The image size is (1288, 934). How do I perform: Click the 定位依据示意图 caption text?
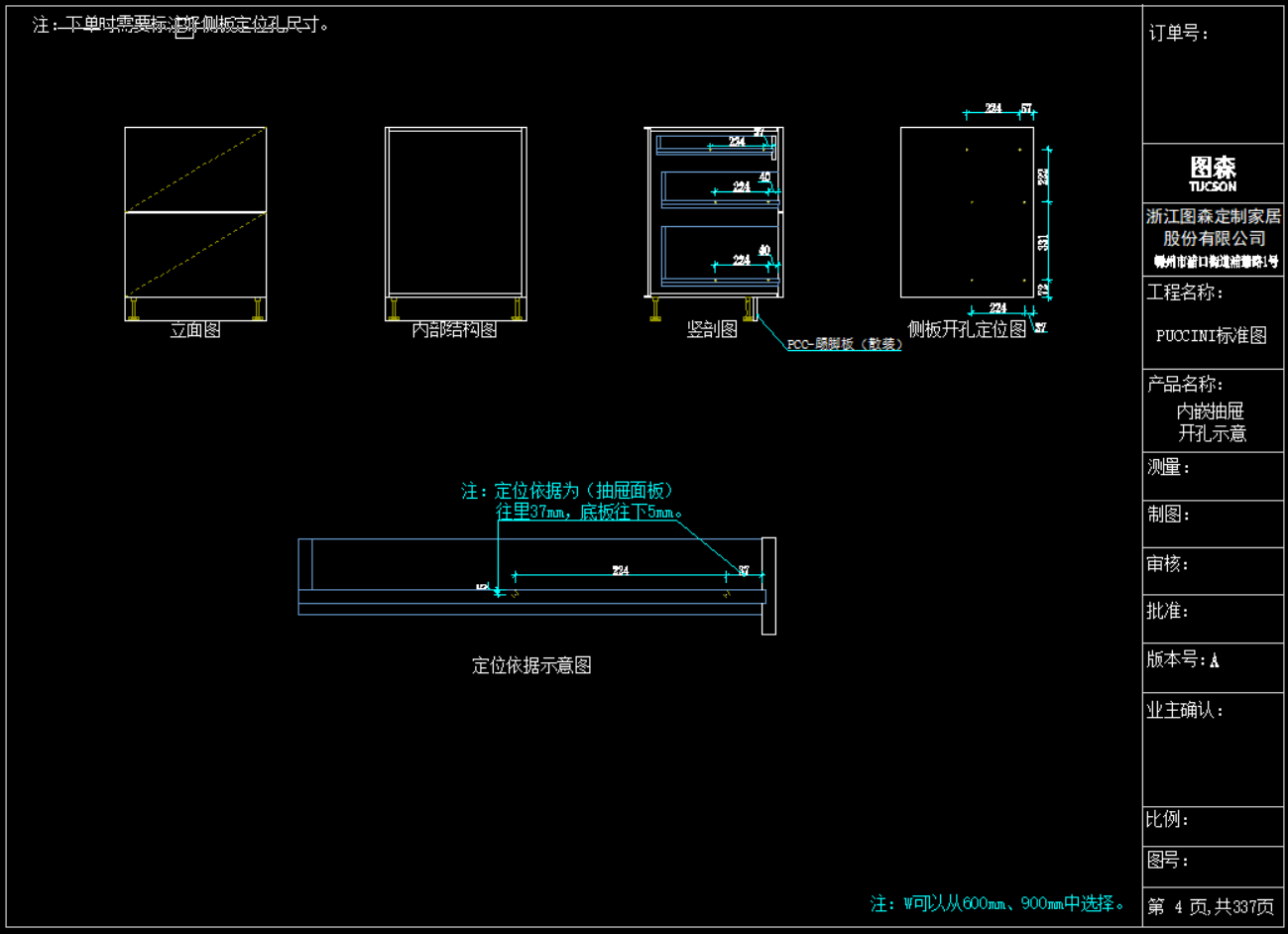pos(531,665)
